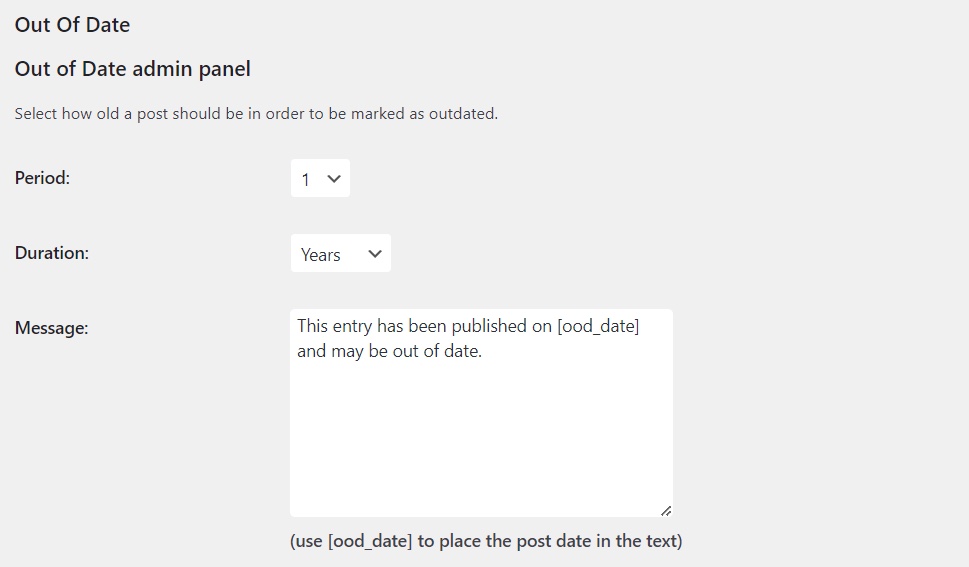Screen dimensions: 969x567
Task: Click the empty area of the Message textarea
Action: [480, 440]
